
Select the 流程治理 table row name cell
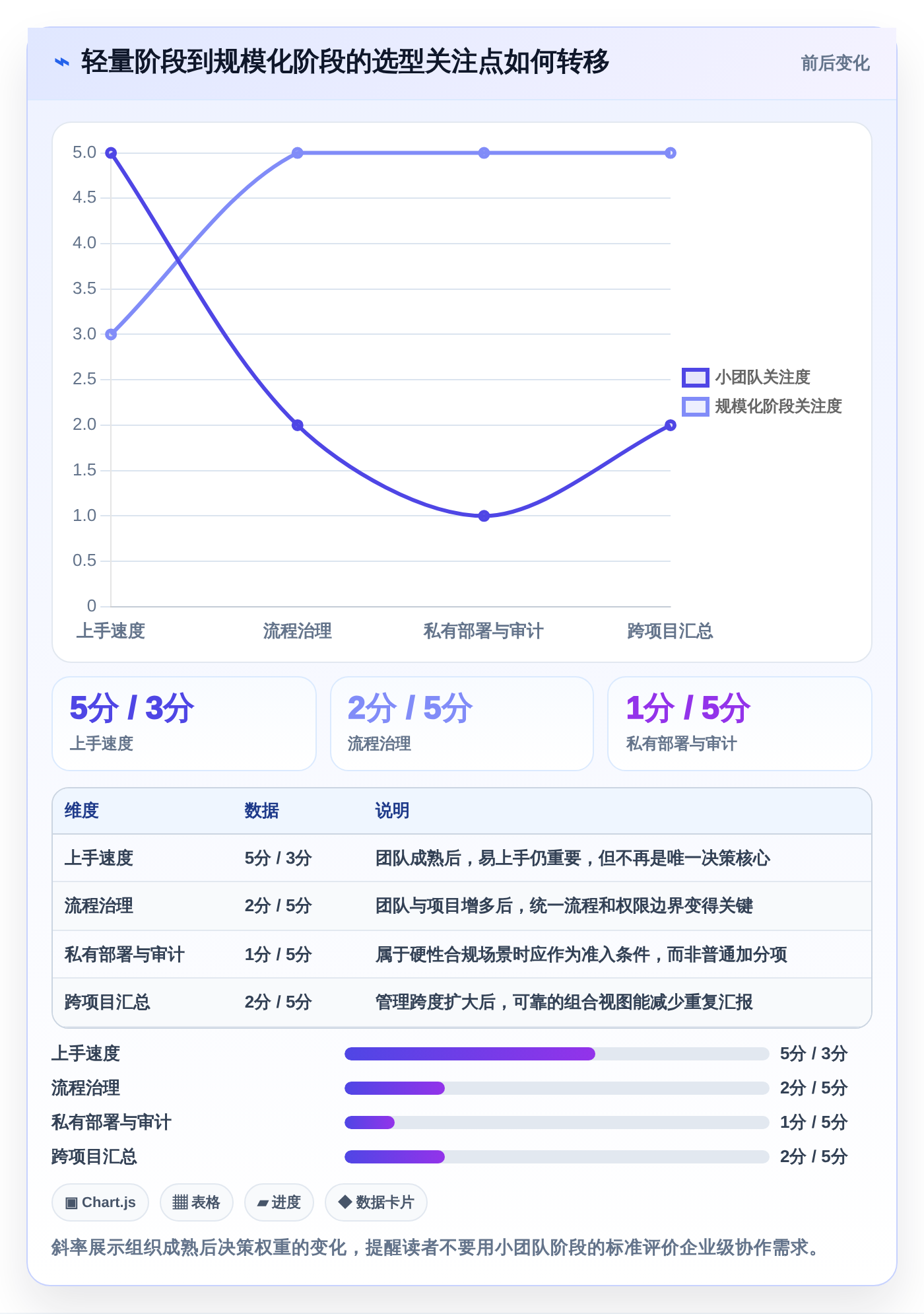point(99,906)
